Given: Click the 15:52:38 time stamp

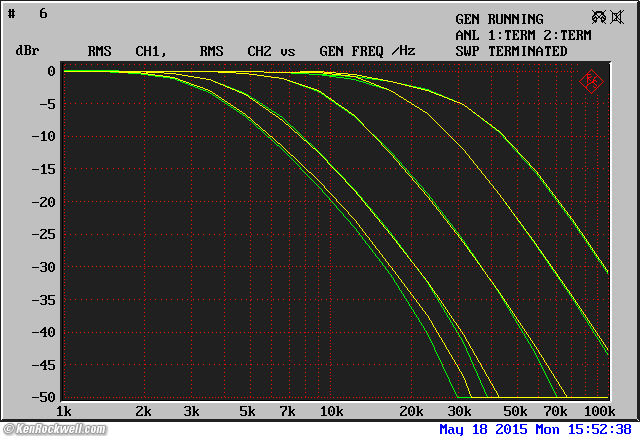Looking at the screenshot, I should pos(599,429).
